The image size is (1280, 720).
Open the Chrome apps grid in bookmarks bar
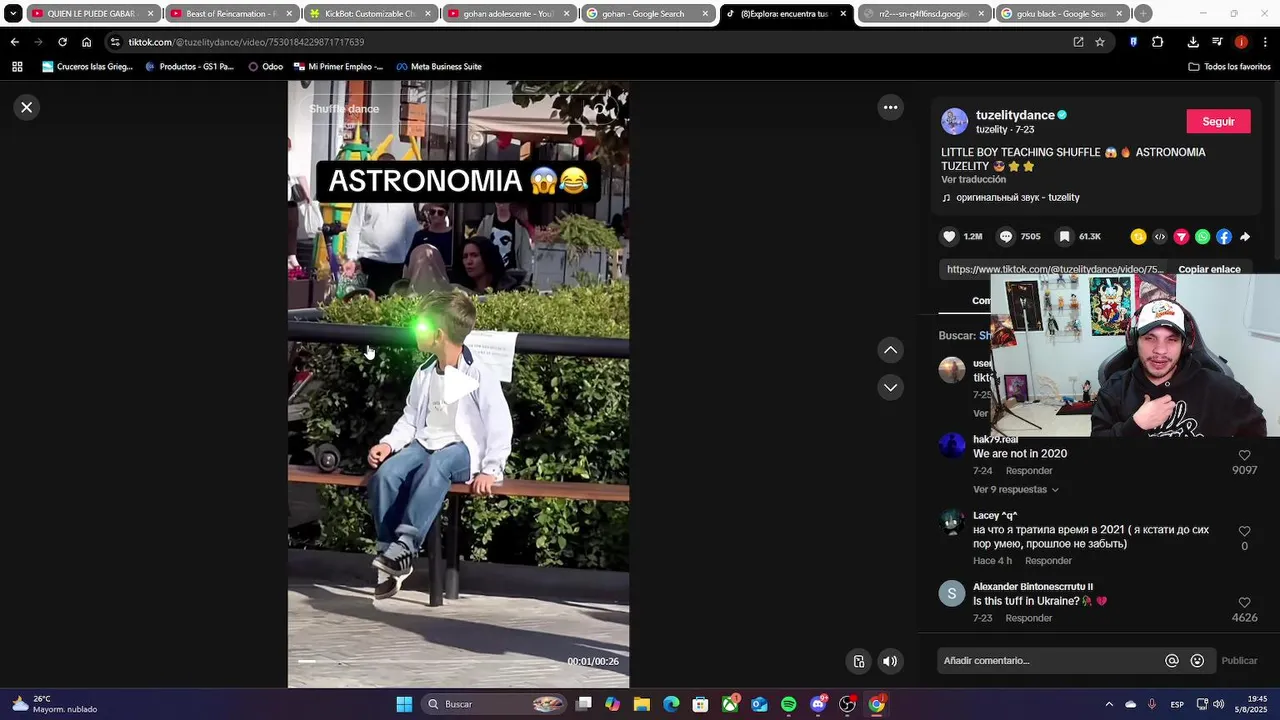tap(17, 67)
